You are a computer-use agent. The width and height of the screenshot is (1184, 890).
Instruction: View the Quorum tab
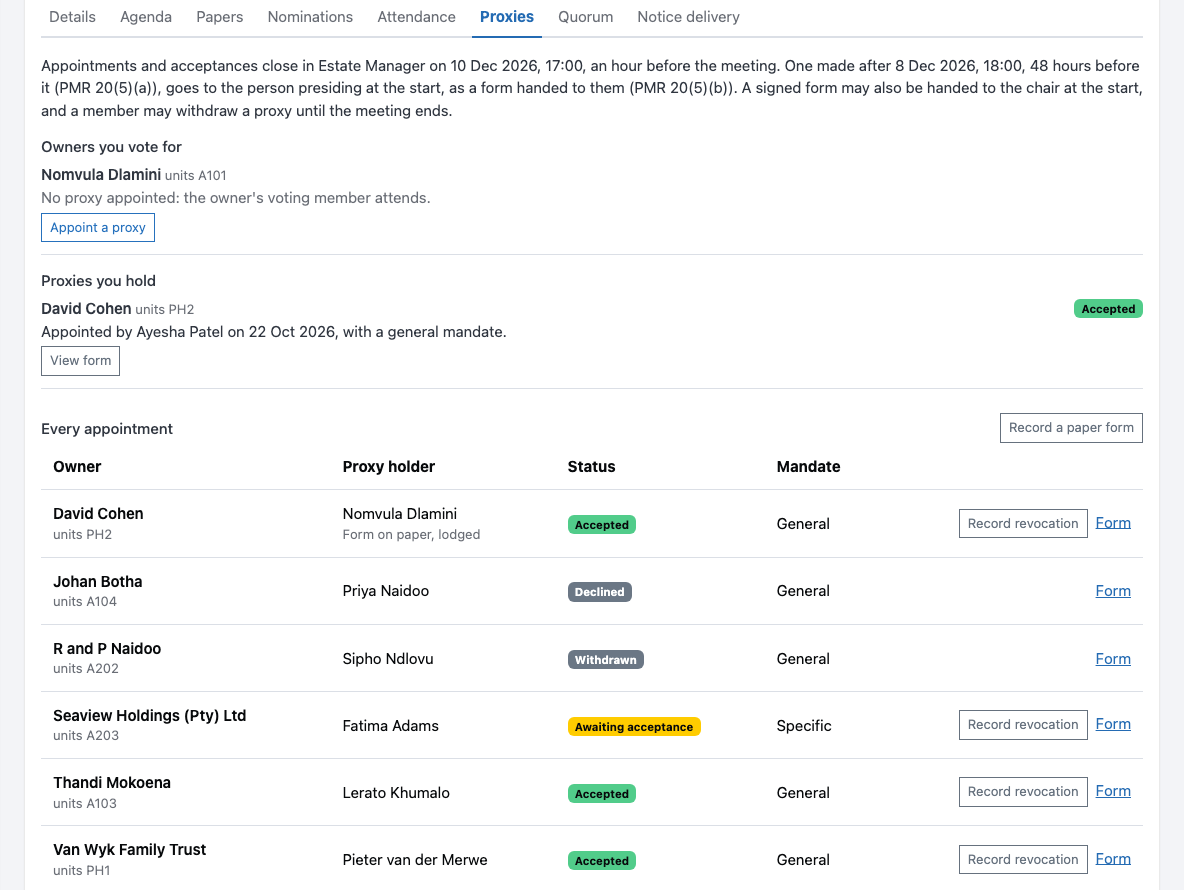click(x=586, y=17)
